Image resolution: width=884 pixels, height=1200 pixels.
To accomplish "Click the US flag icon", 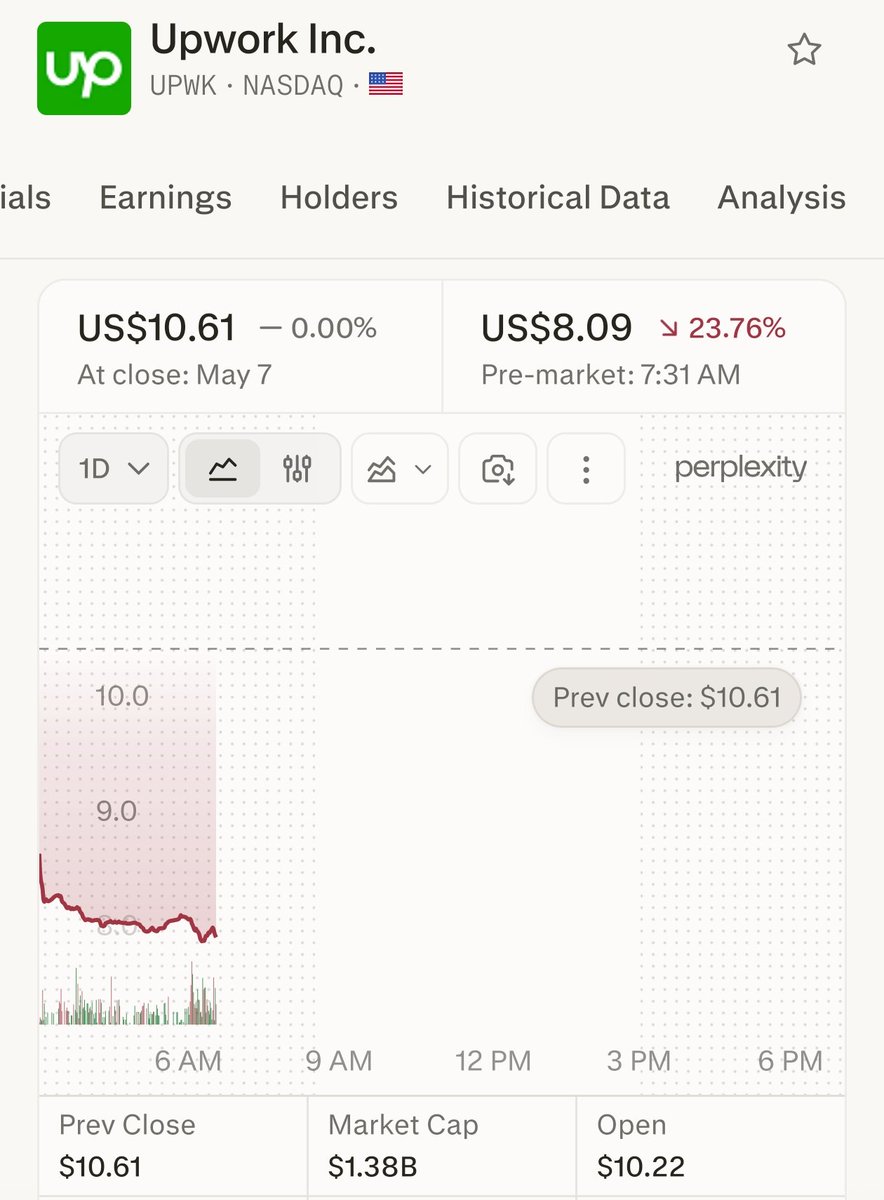I will point(386,86).
